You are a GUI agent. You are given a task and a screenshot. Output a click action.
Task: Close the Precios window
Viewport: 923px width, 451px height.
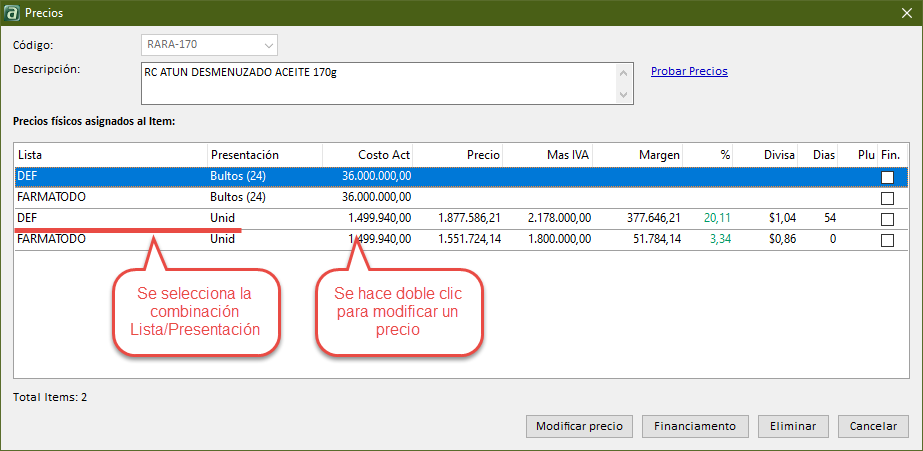(905, 11)
